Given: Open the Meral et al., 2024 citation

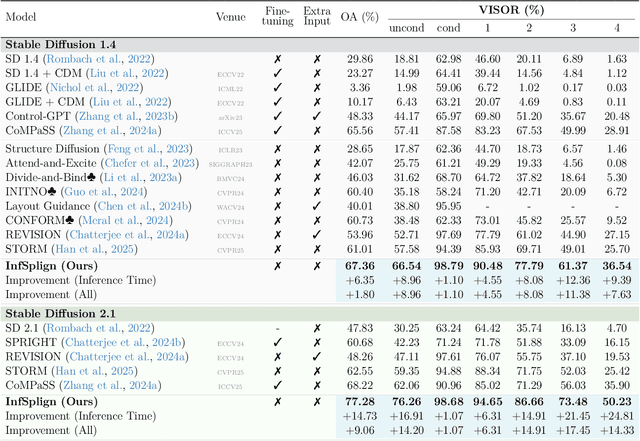Looking at the screenshot, I should point(118,219).
